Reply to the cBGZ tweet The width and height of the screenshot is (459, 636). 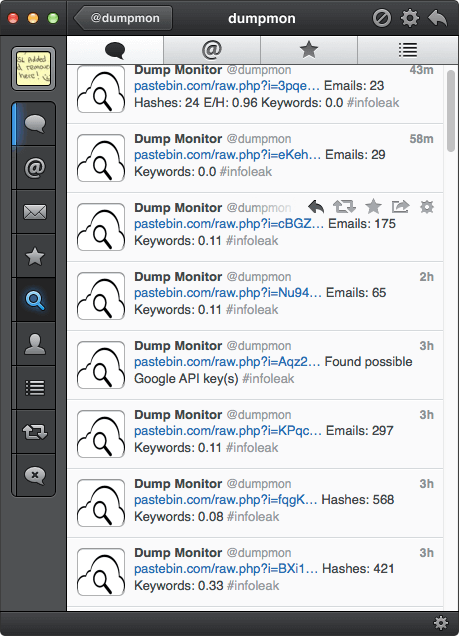[316, 207]
